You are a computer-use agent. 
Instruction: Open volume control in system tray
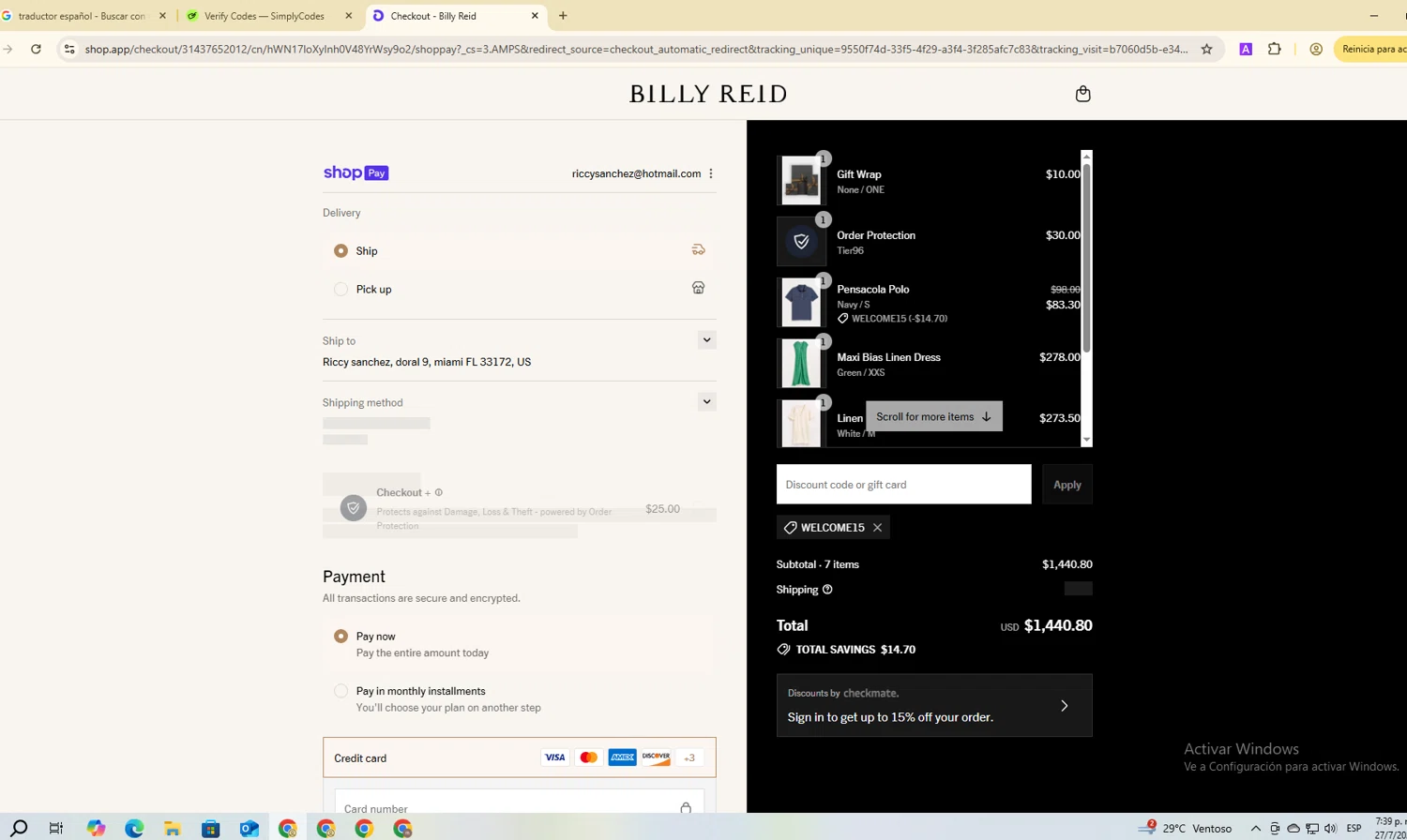(x=1330, y=828)
